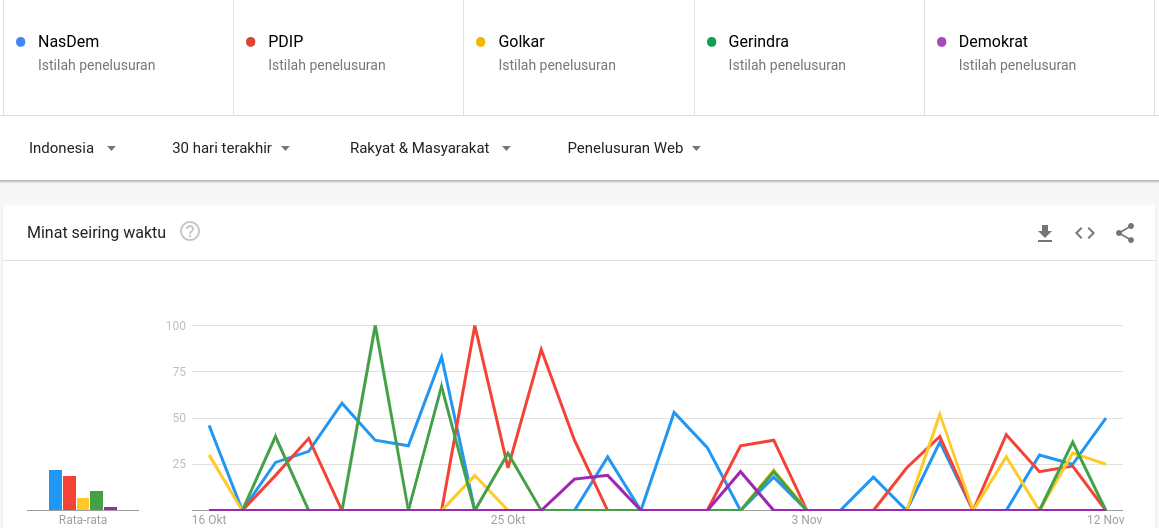The height and width of the screenshot is (528, 1159).
Task: Click the Minat seiring waktu heading
Action: pos(96,232)
